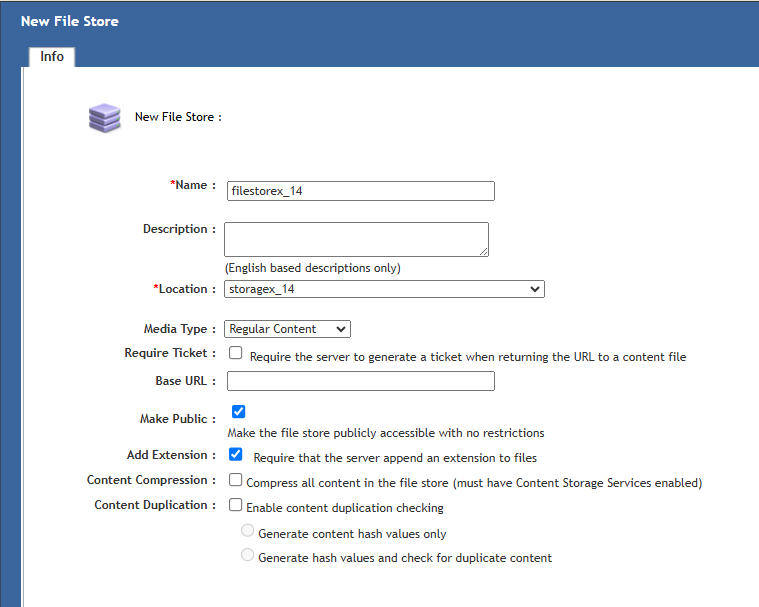Click the 'New File Store :' label beside icon
This screenshot has height=607, width=759.
(178, 117)
